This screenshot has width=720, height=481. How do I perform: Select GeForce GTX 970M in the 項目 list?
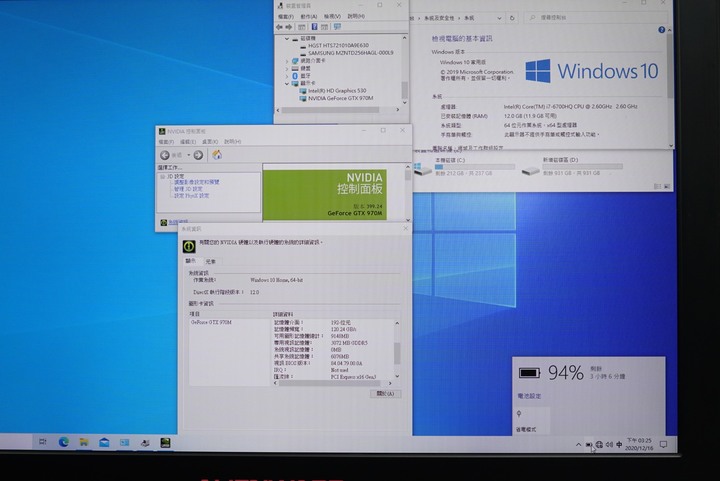(212, 323)
